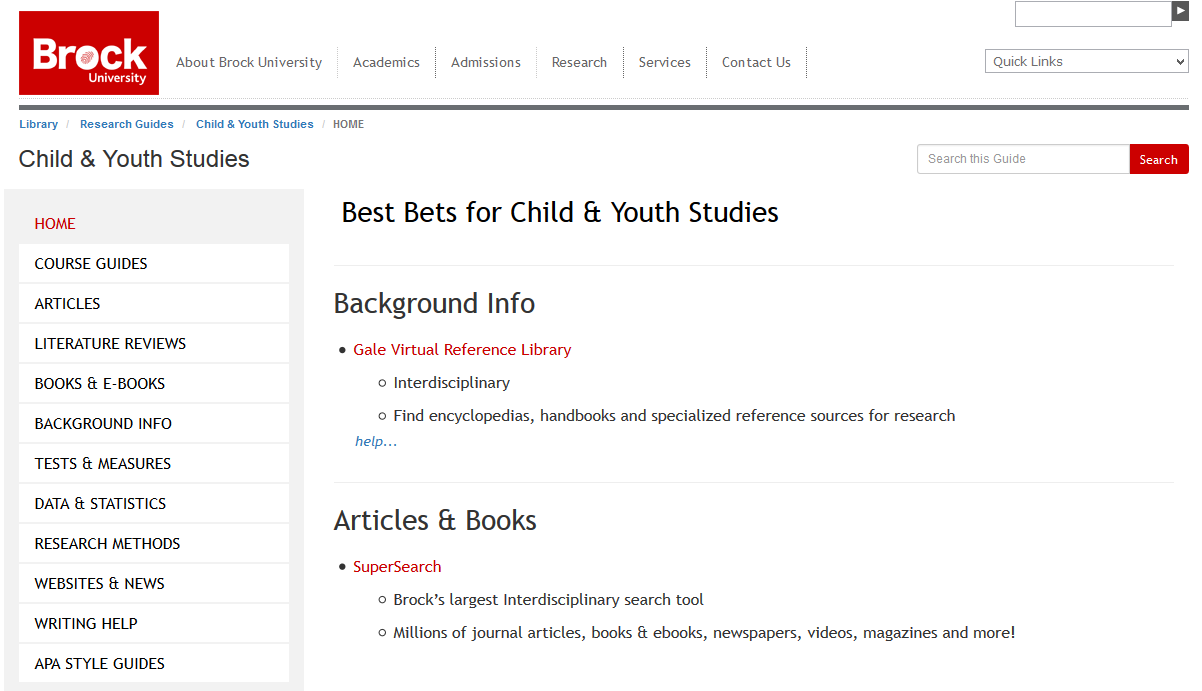This screenshot has height=691, width=1202.
Task: Click the Interdisciplinary bullet text
Action: 452,383
